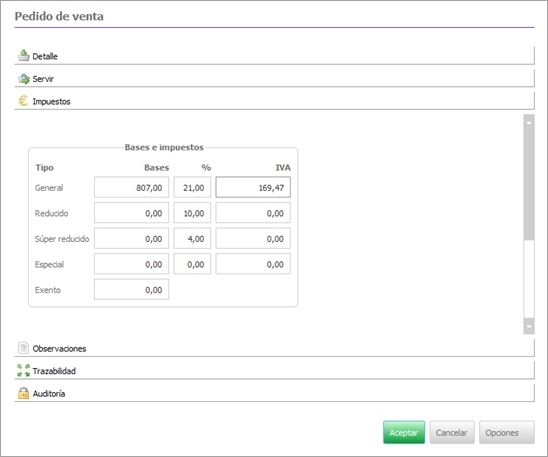
Task: Click the Reducido percentage field 10,00
Action: (x=192, y=213)
